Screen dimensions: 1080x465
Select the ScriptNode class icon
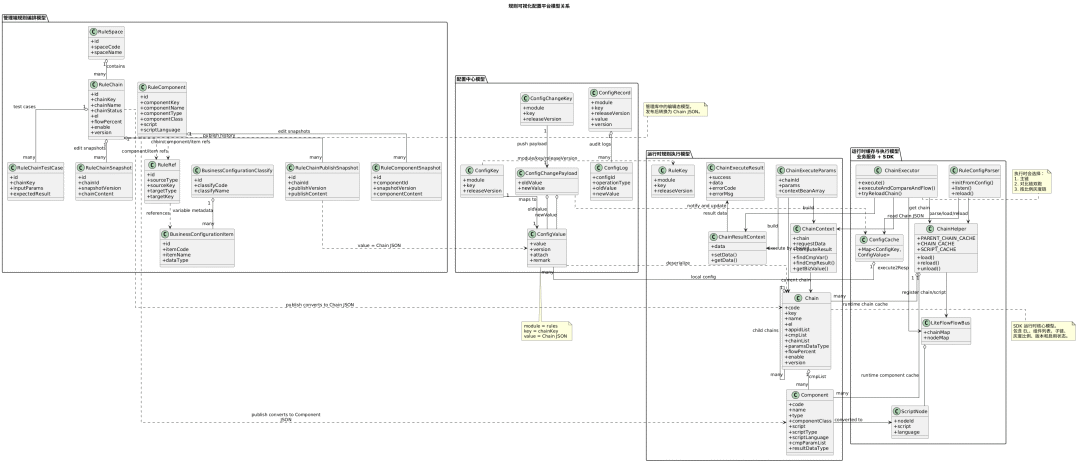(x=897, y=411)
